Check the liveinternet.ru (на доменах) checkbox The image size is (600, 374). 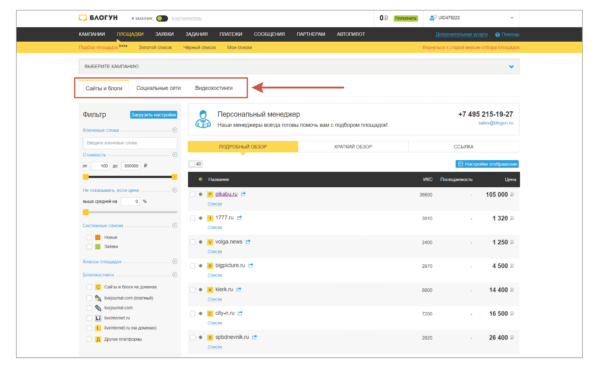[x=89, y=328]
